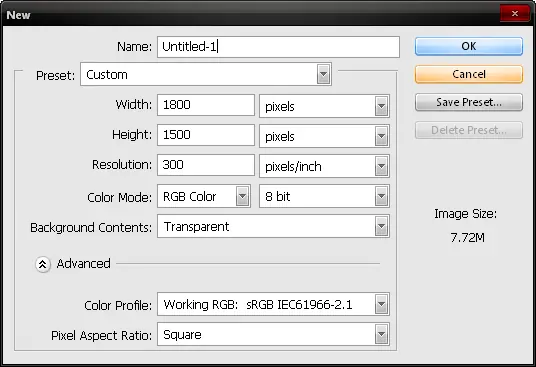The image size is (536, 367).
Task: Click the Image Size label
Action: (x=465, y=214)
